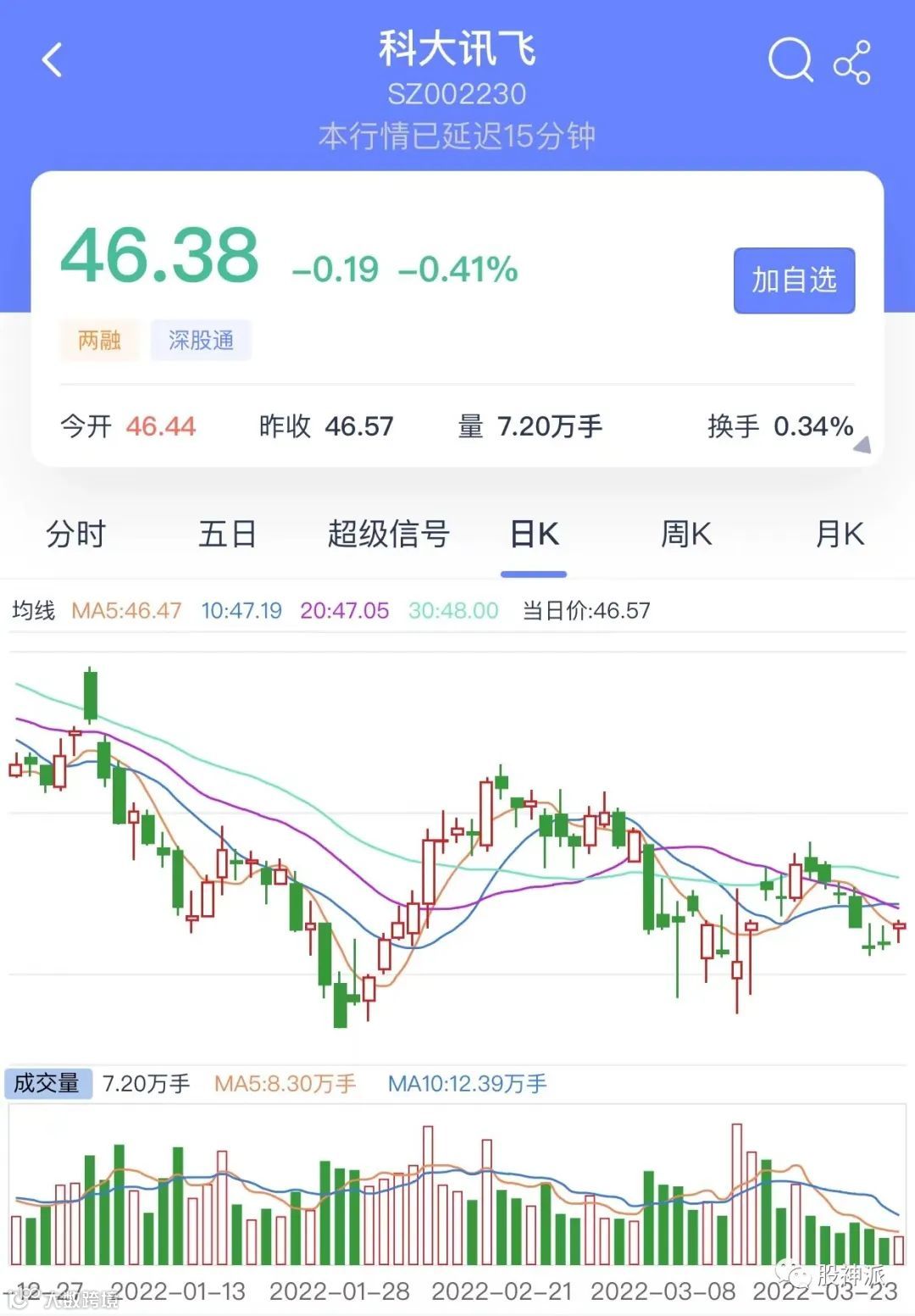The height and width of the screenshot is (1316, 915).
Task: Expand quote details with corner triangle
Action: tap(862, 445)
